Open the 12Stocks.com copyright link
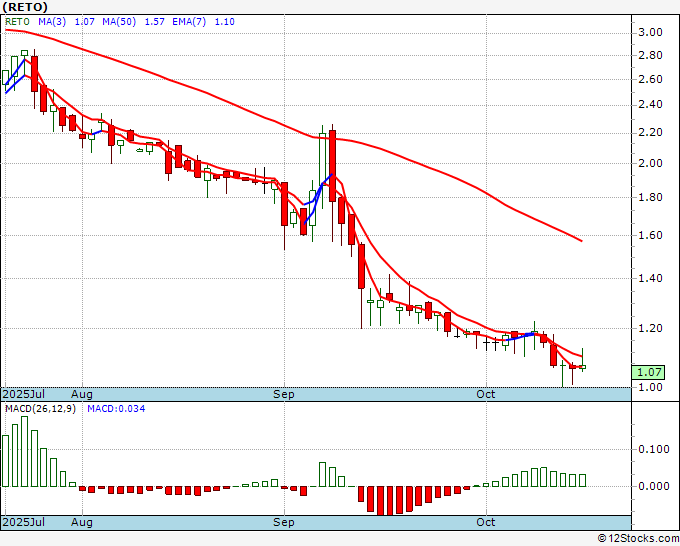The width and height of the screenshot is (680, 546). [638, 539]
